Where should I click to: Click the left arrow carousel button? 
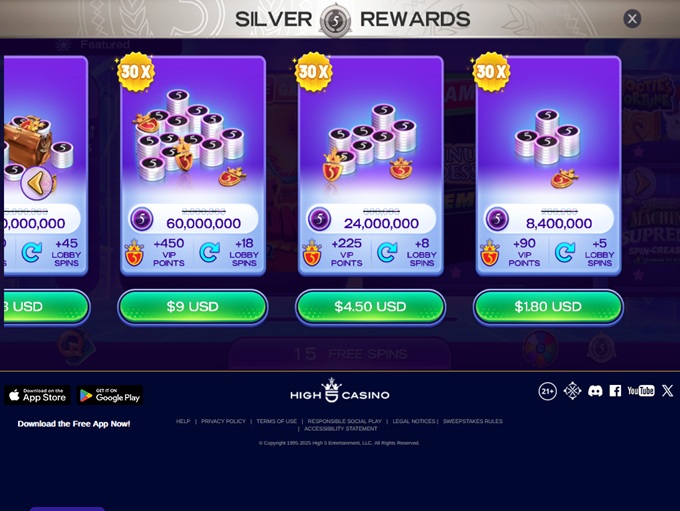point(37,183)
